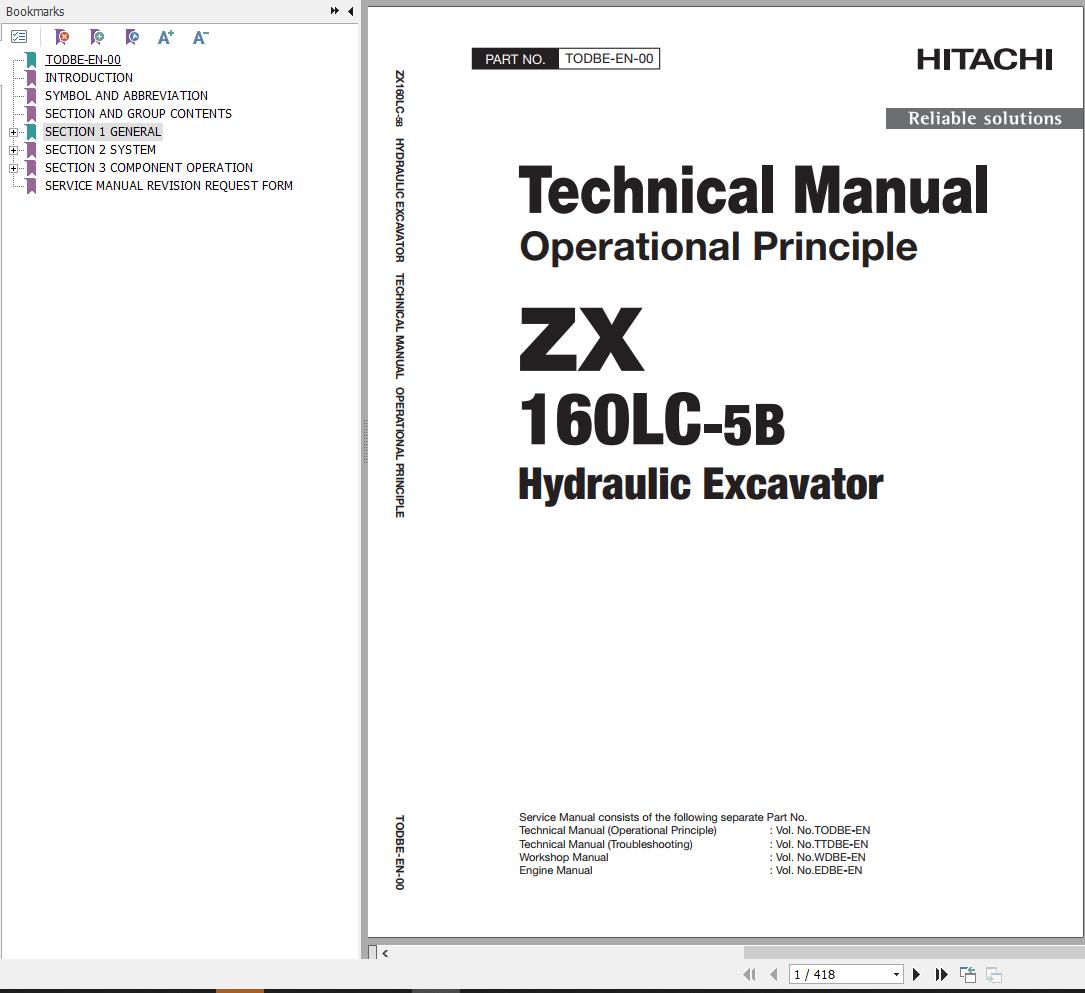Click the PART NO. label on the page
Screen dimensions: 1085x993
(x=515, y=59)
